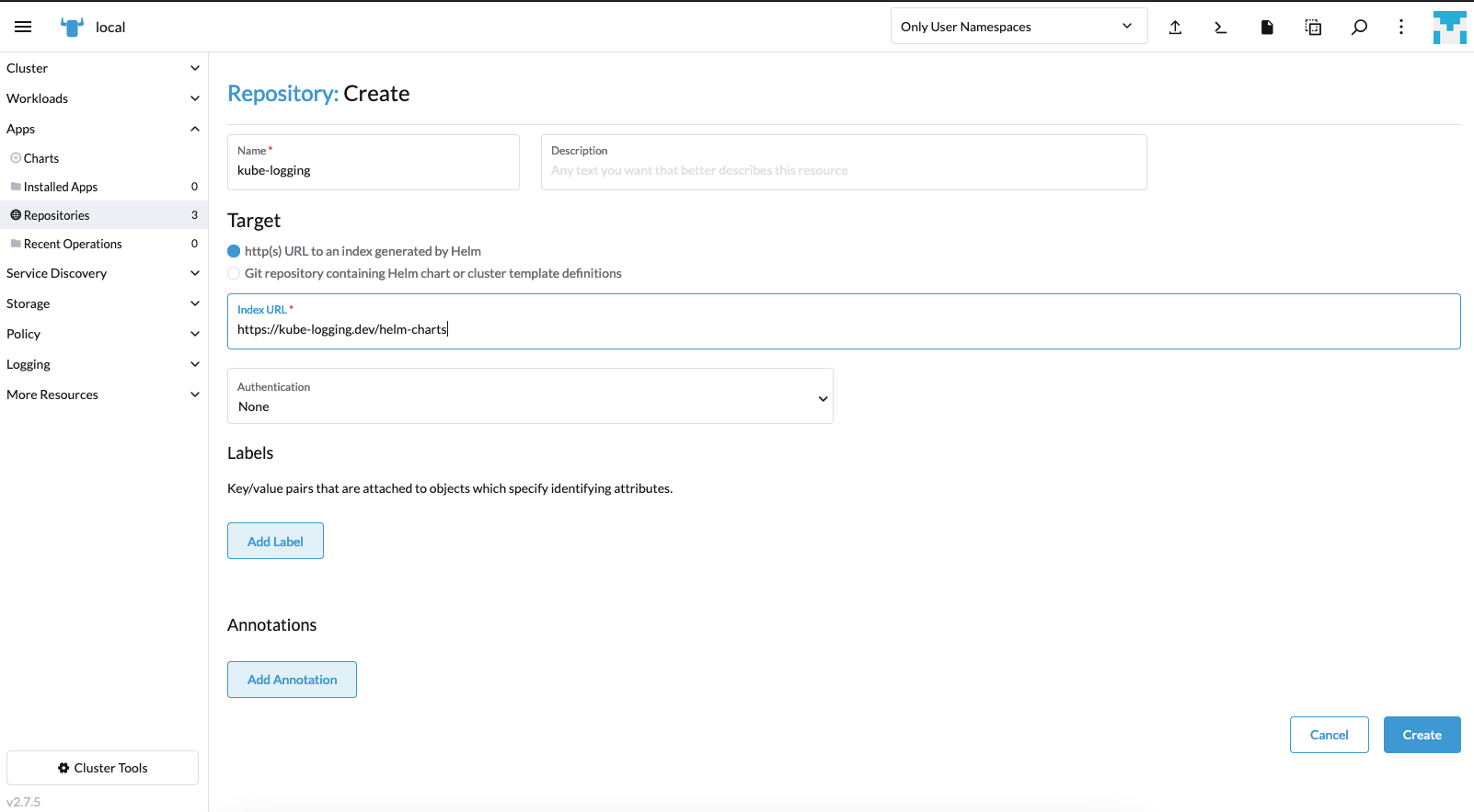Click the Repository breadcrumb link
Viewport: 1474px width, 812px height.
click(x=283, y=94)
